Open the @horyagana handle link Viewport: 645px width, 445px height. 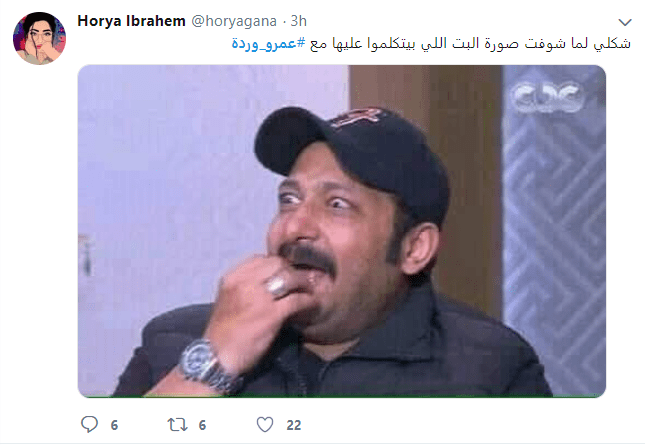(234, 21)
